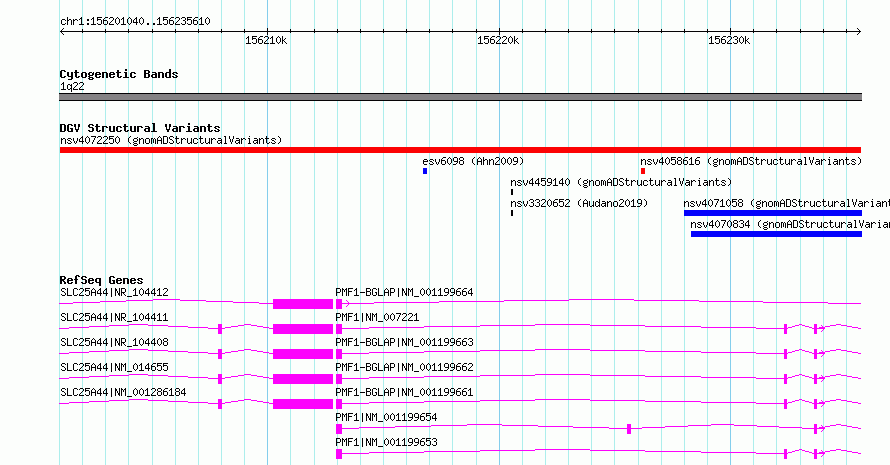Viewport: 890px width, 465px height.
Task: Select the 156220k ruler tick label
Action: (498, 40)
